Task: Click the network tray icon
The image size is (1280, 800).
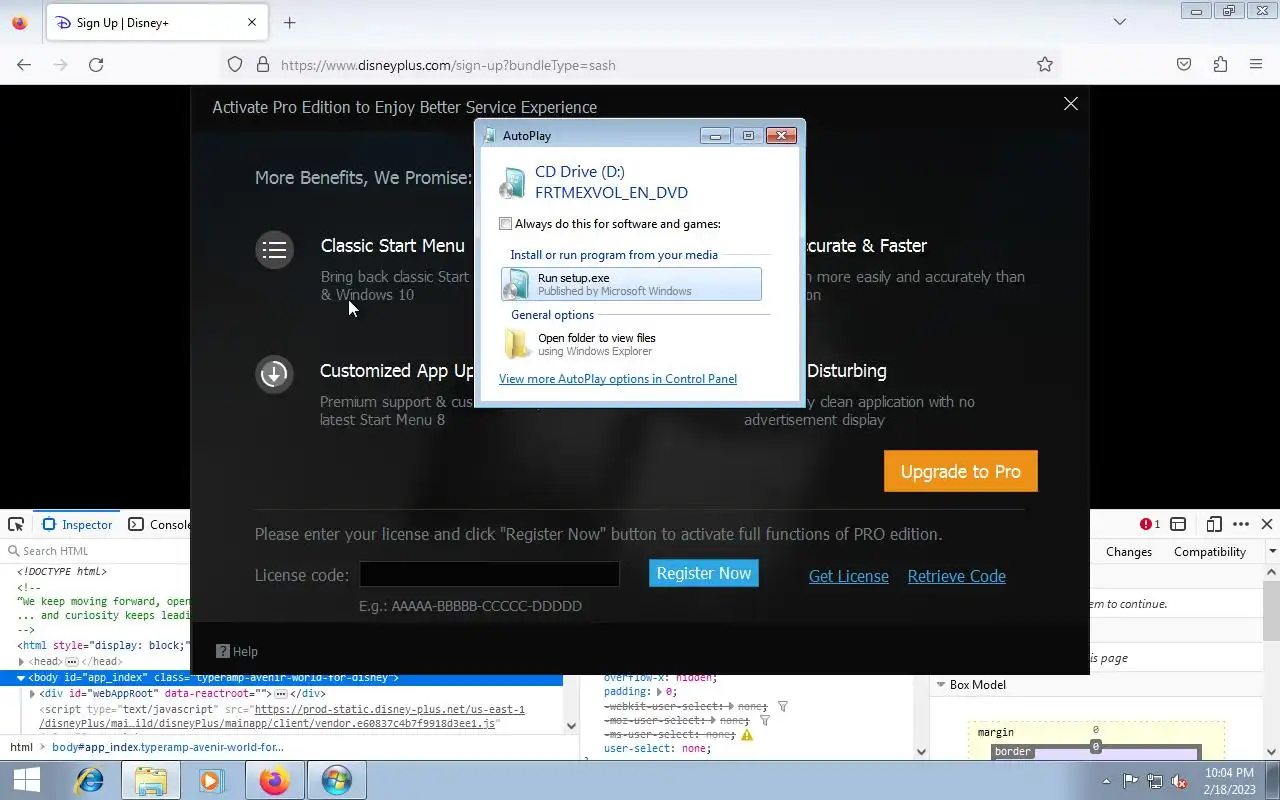Action: pyautogui.click(x=1155, y=781)
